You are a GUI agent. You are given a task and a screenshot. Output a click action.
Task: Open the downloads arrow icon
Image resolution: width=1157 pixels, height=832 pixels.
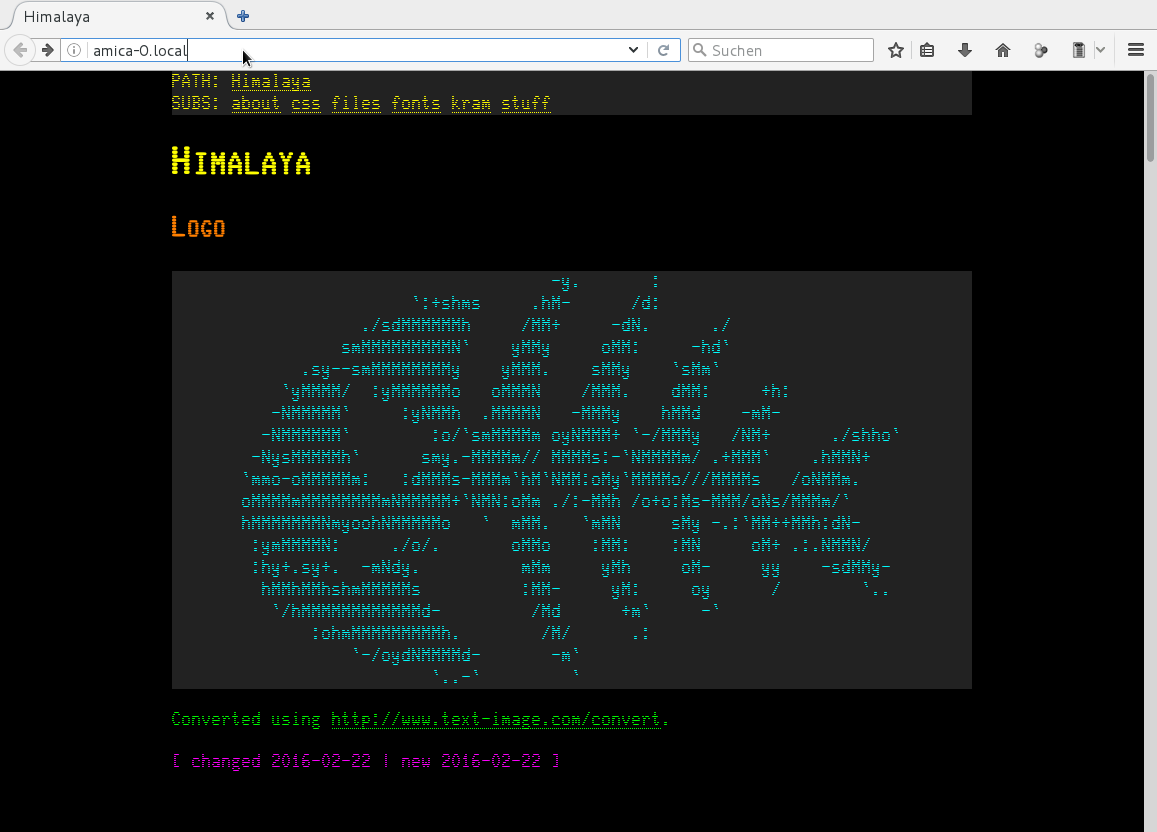point(965,50)
